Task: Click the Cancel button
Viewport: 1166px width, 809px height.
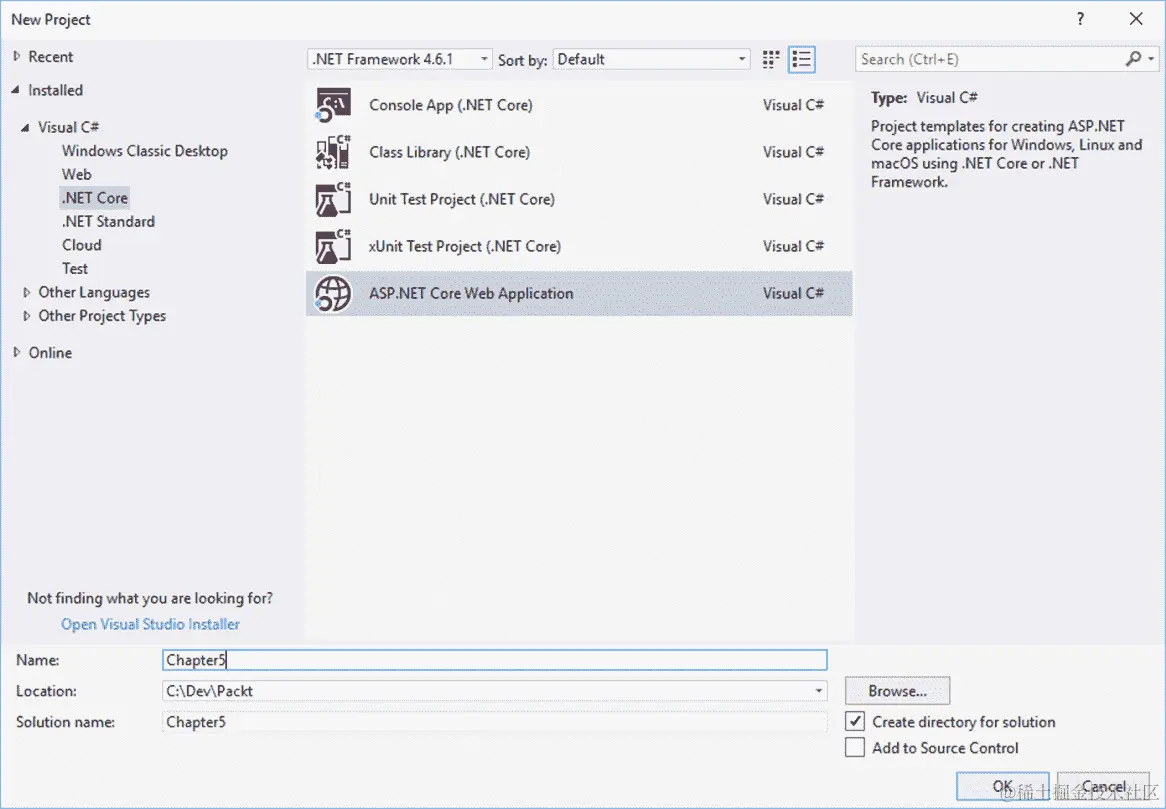Action: tap(1104, 787)
